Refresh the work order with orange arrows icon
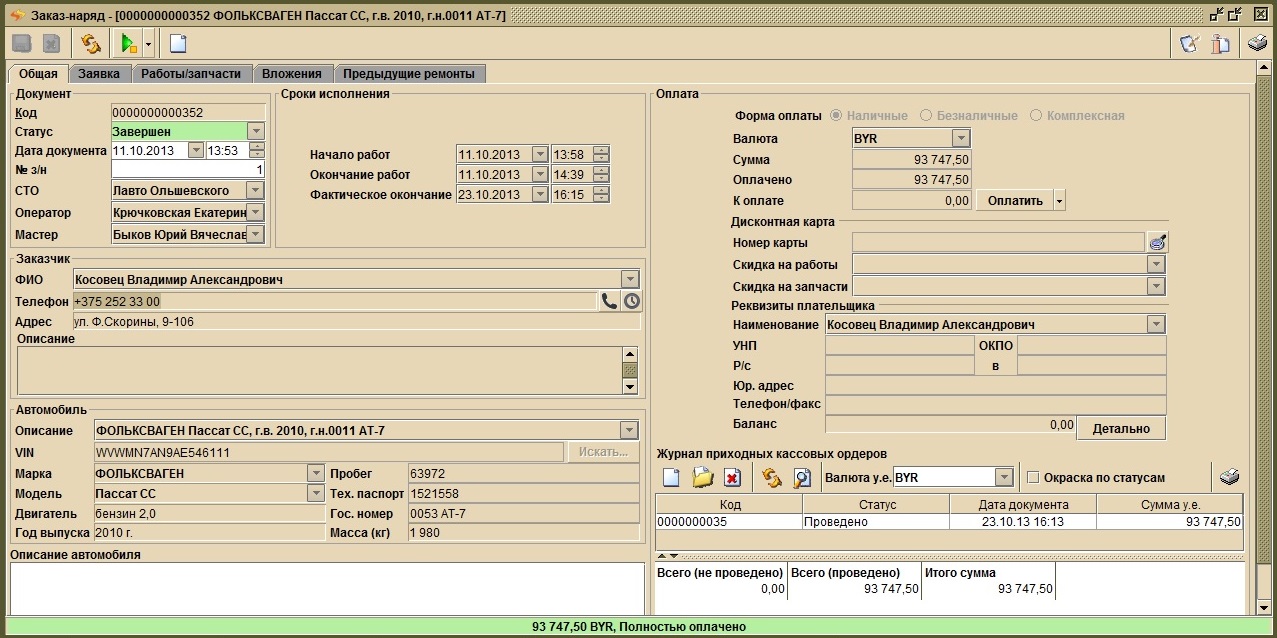 (x=91, y=43)
